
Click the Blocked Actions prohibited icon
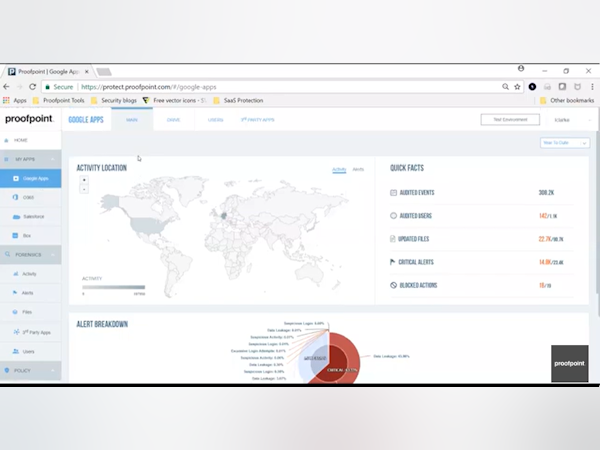(393, 285)
